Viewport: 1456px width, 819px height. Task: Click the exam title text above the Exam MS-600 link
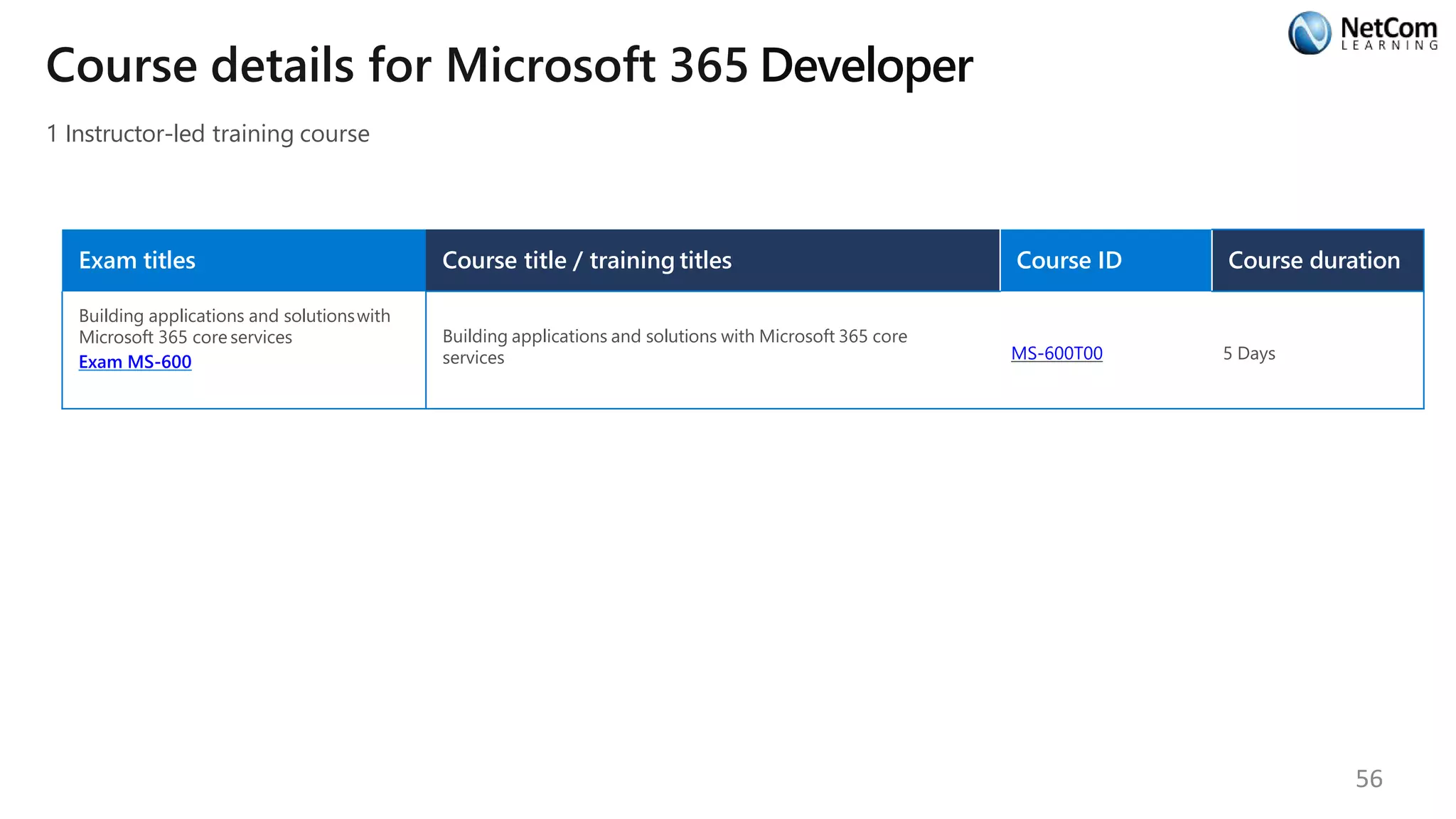point(235,326)
